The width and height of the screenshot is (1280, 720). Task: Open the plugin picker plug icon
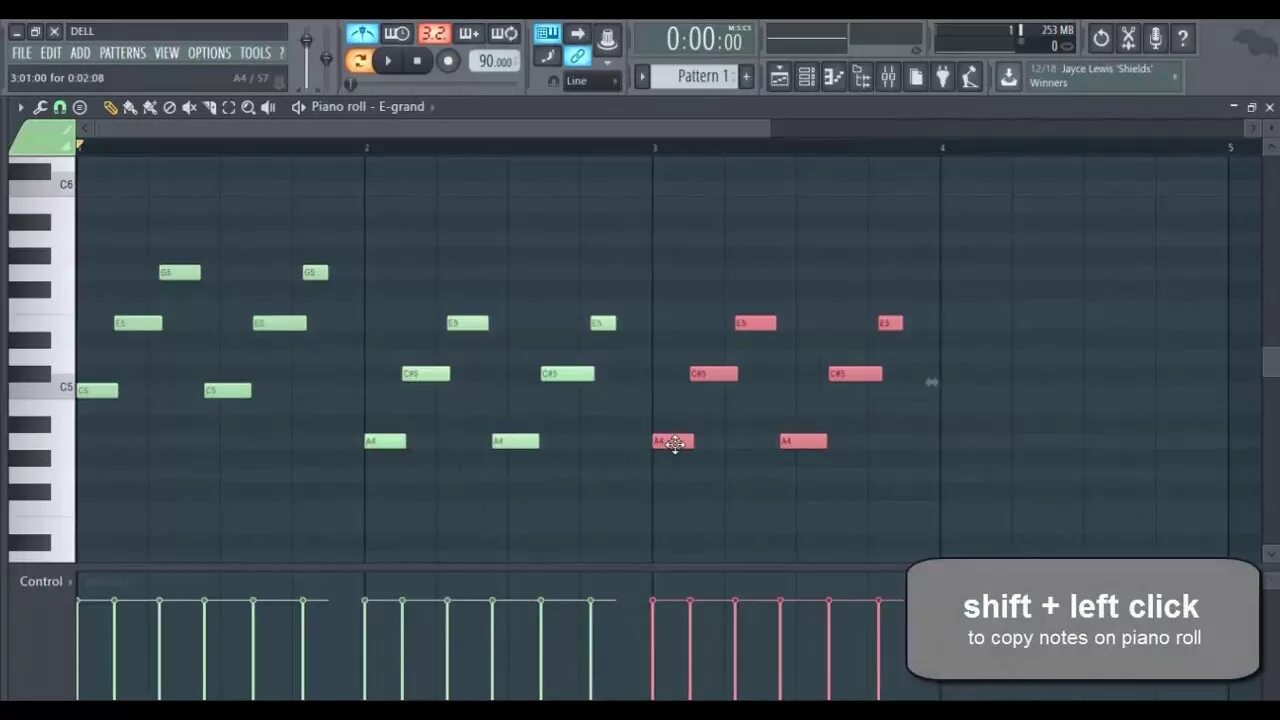(942, 76)
